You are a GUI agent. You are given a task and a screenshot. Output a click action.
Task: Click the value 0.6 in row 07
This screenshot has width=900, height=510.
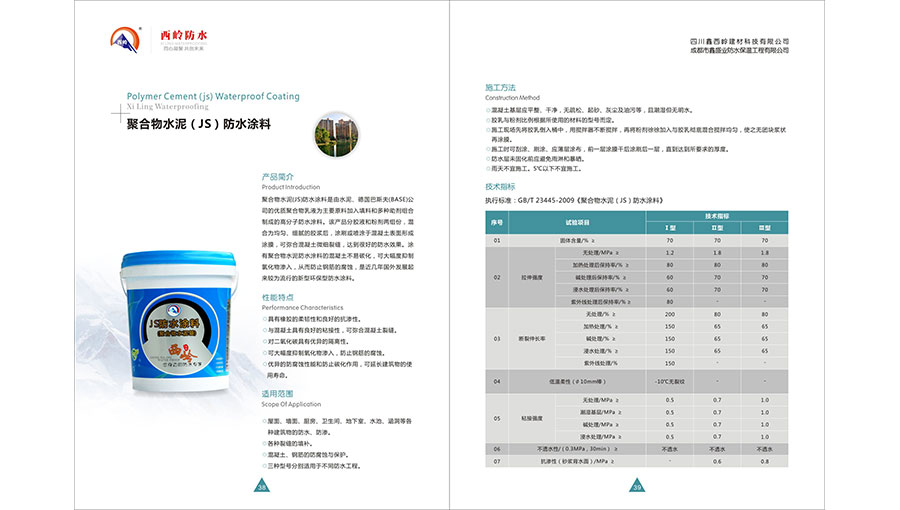tap(717, 461)
